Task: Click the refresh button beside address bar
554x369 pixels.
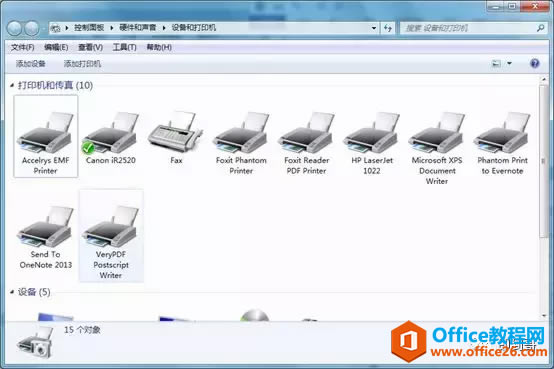Action: 388,28
